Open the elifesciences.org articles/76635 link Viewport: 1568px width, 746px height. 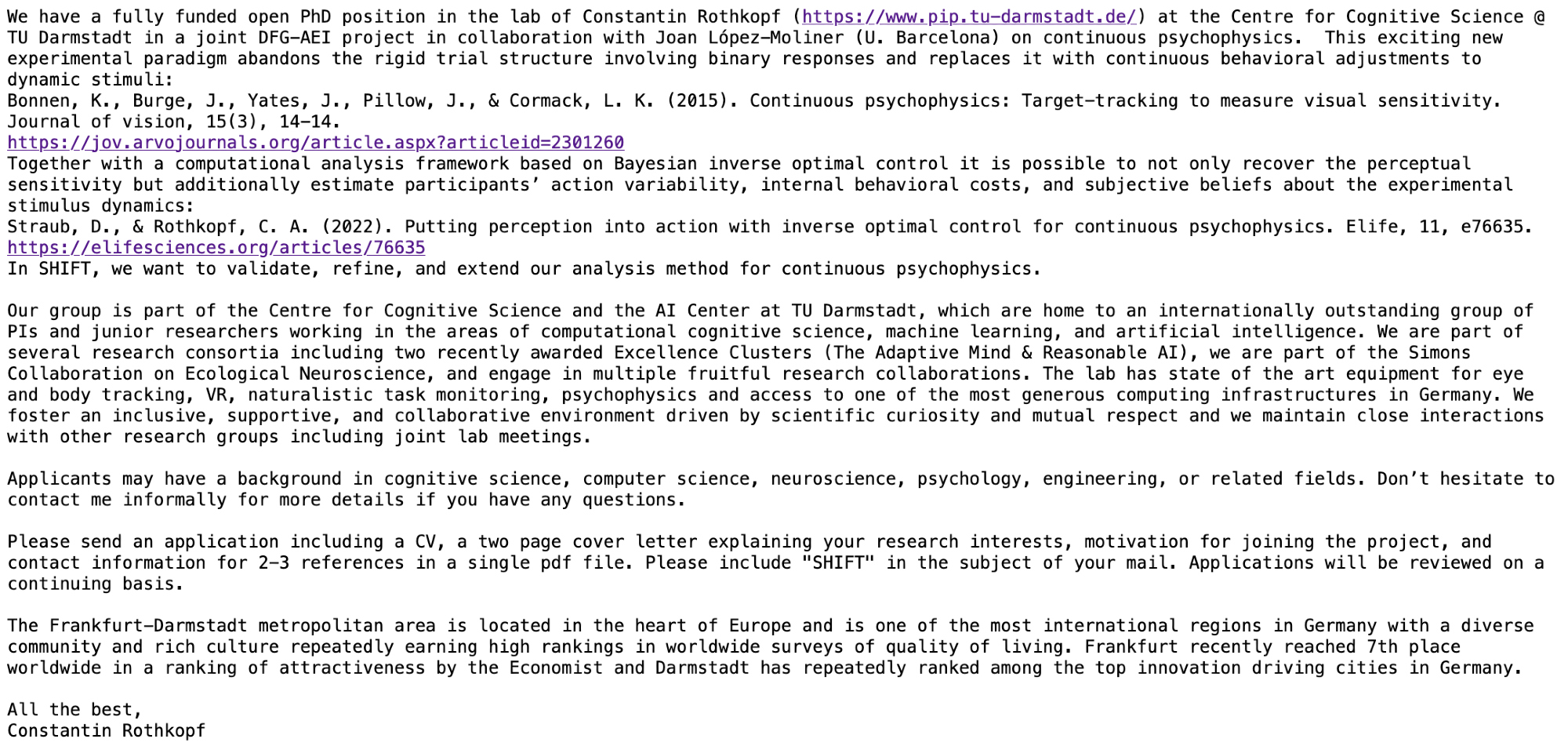[216, 248]
